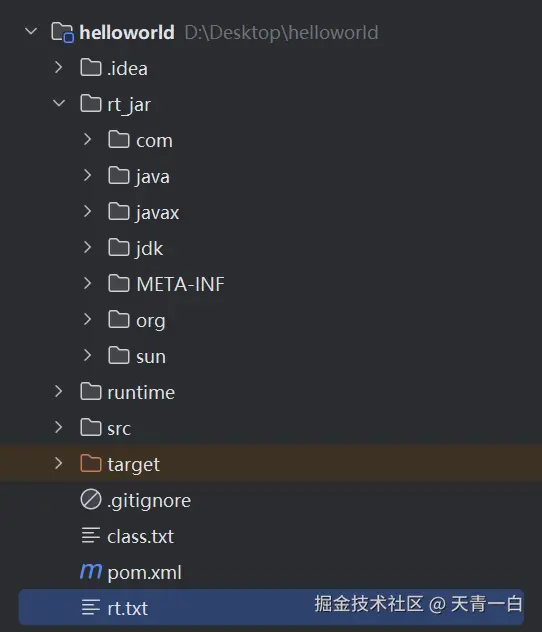542x632 pixels.
Task: Click the META-INF folder icon
Action: tap(119, 283)
